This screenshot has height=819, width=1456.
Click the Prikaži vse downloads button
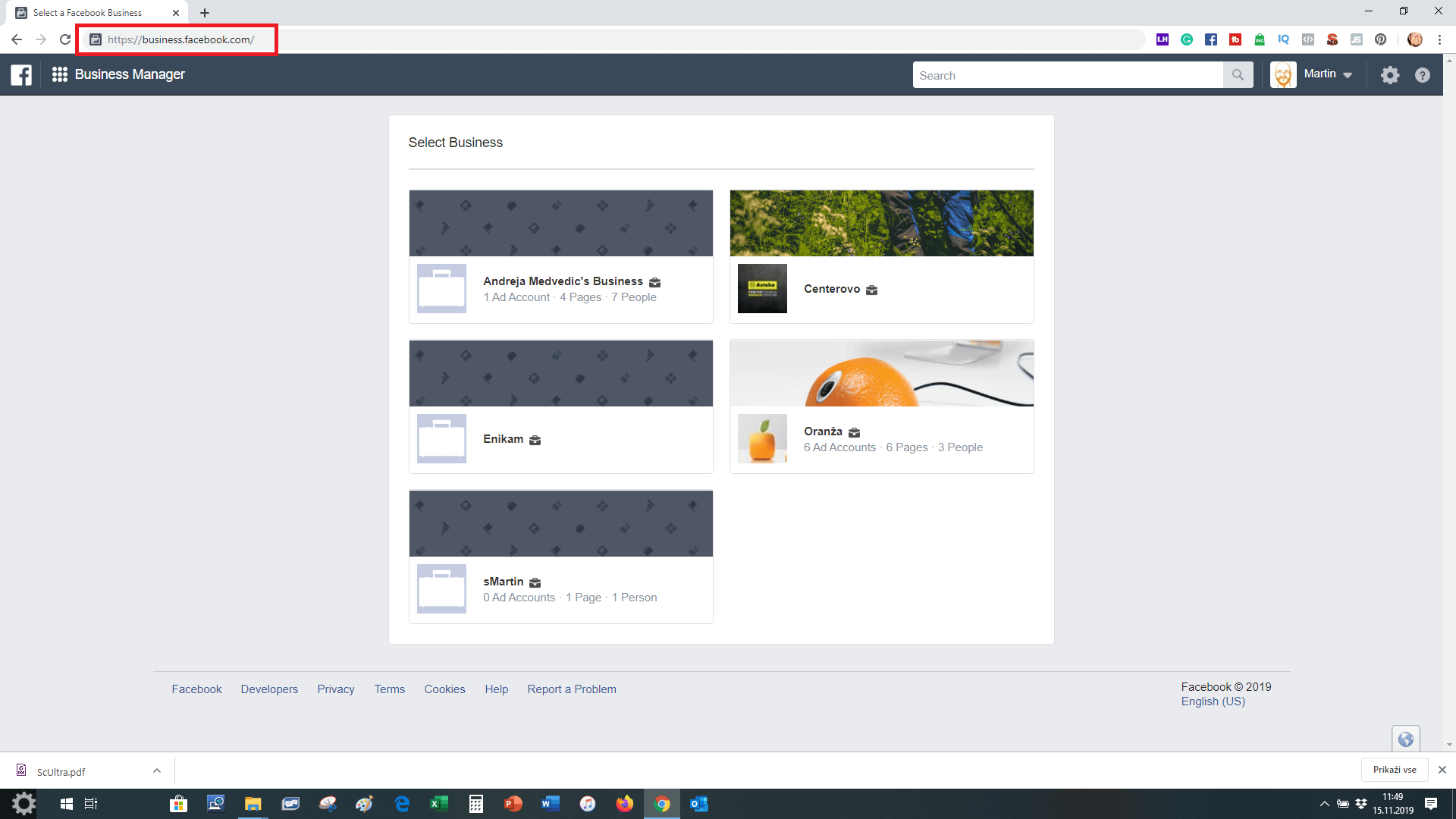coord(1394,770)
